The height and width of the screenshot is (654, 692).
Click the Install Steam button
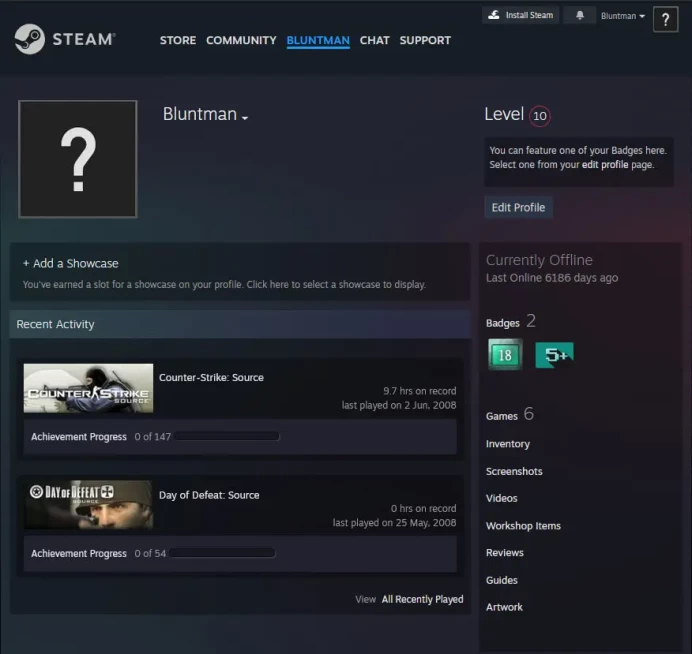click(x=520, y=15)
